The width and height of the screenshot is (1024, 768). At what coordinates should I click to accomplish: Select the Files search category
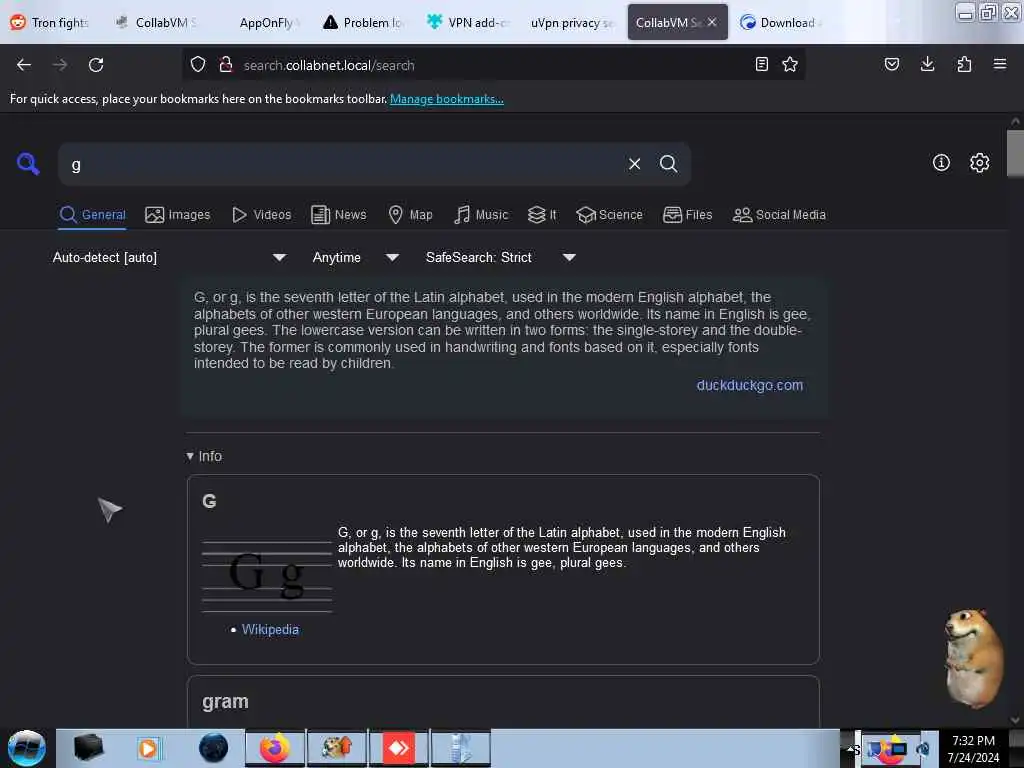688,215
